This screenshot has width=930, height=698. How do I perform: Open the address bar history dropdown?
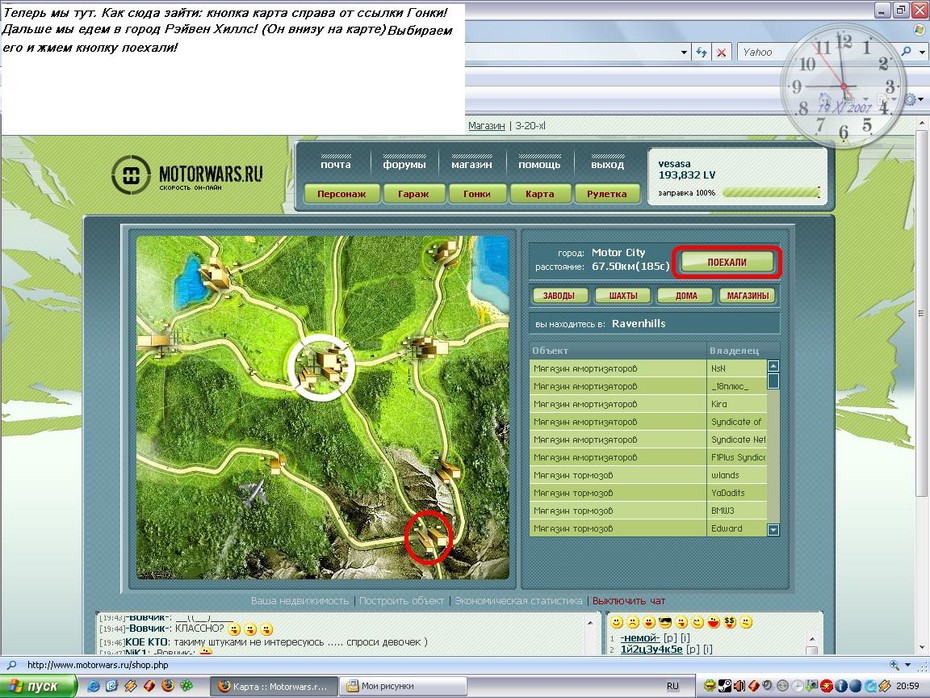[684, 52]
